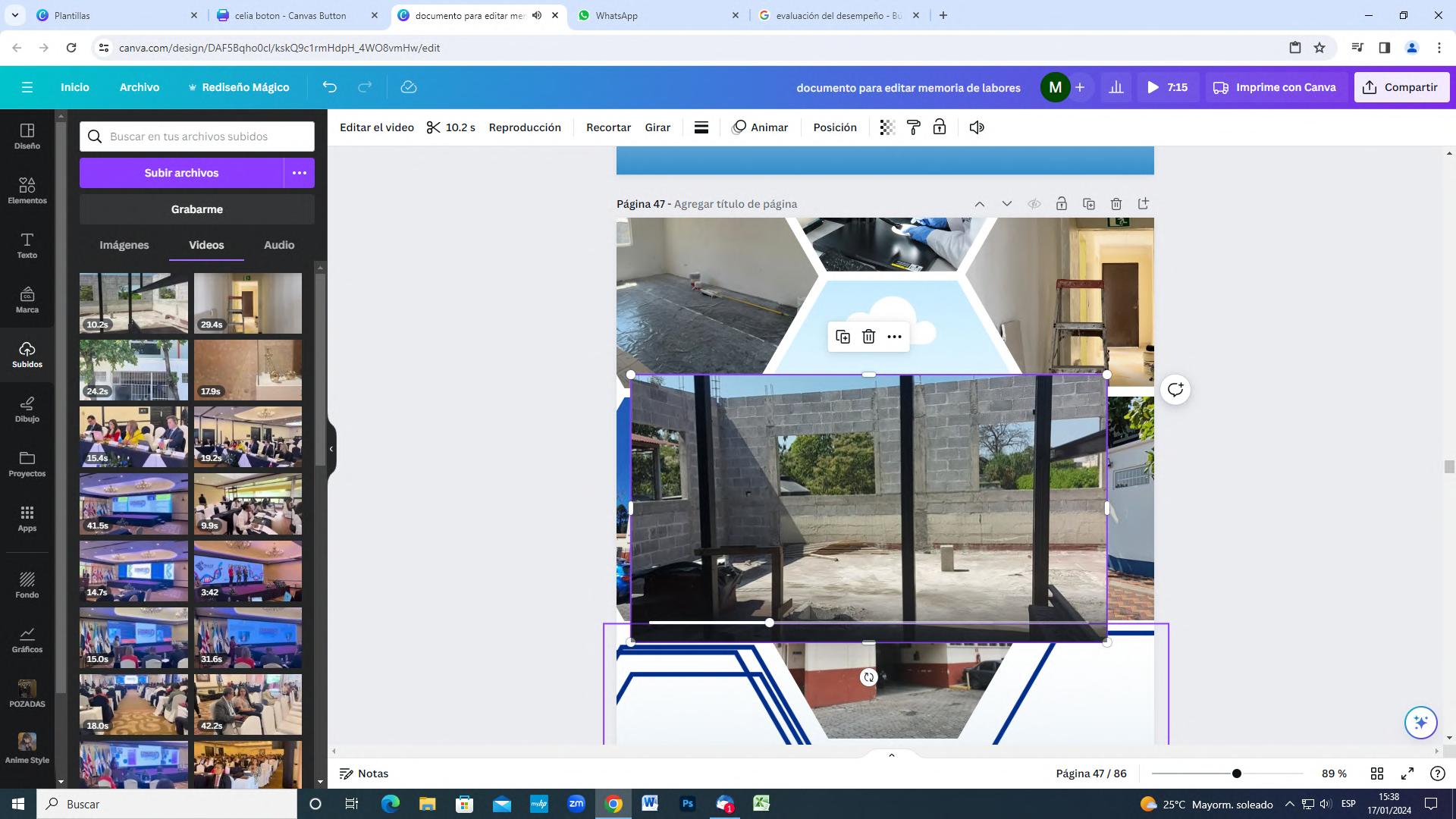Viewport: 1456px width, 819px height.
Task: Open the Magic assistant sparkle button
Action: [x=1420, y=722]
